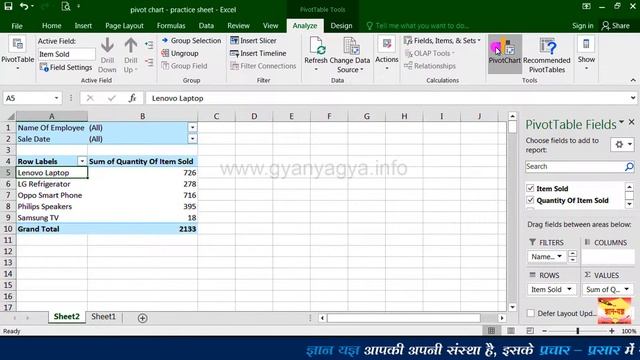This screenshot has height=360, width=640.
Task: Switch to Page Layout view in status bar
Action: coord(511,331)
